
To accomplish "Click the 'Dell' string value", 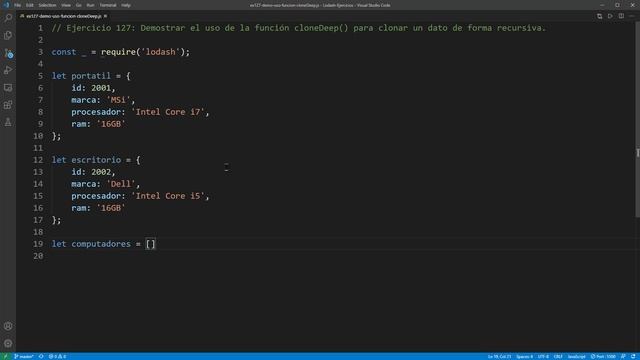I will click(121, 184).
